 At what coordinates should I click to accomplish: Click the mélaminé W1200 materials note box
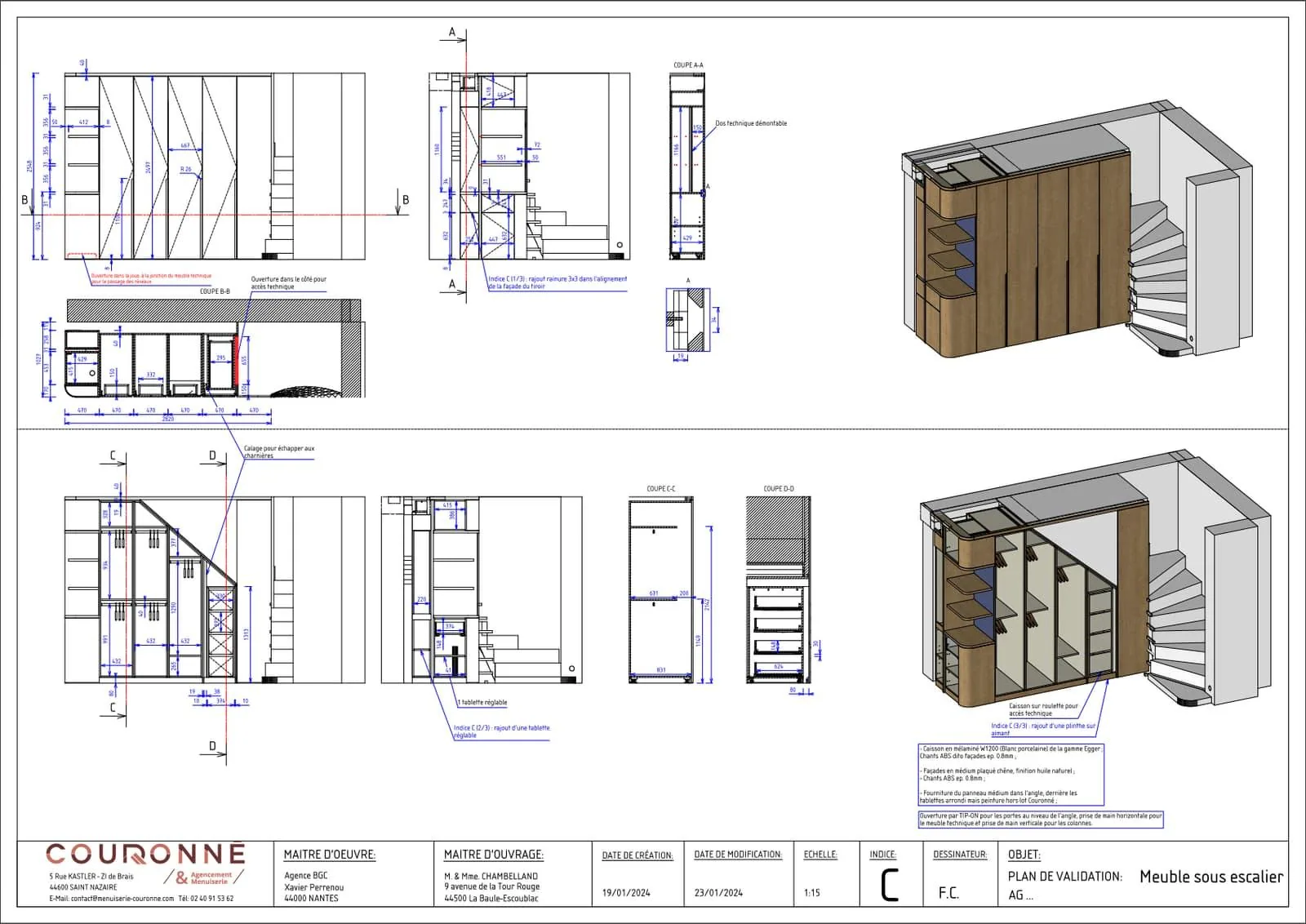click(x=1011, y=775)
